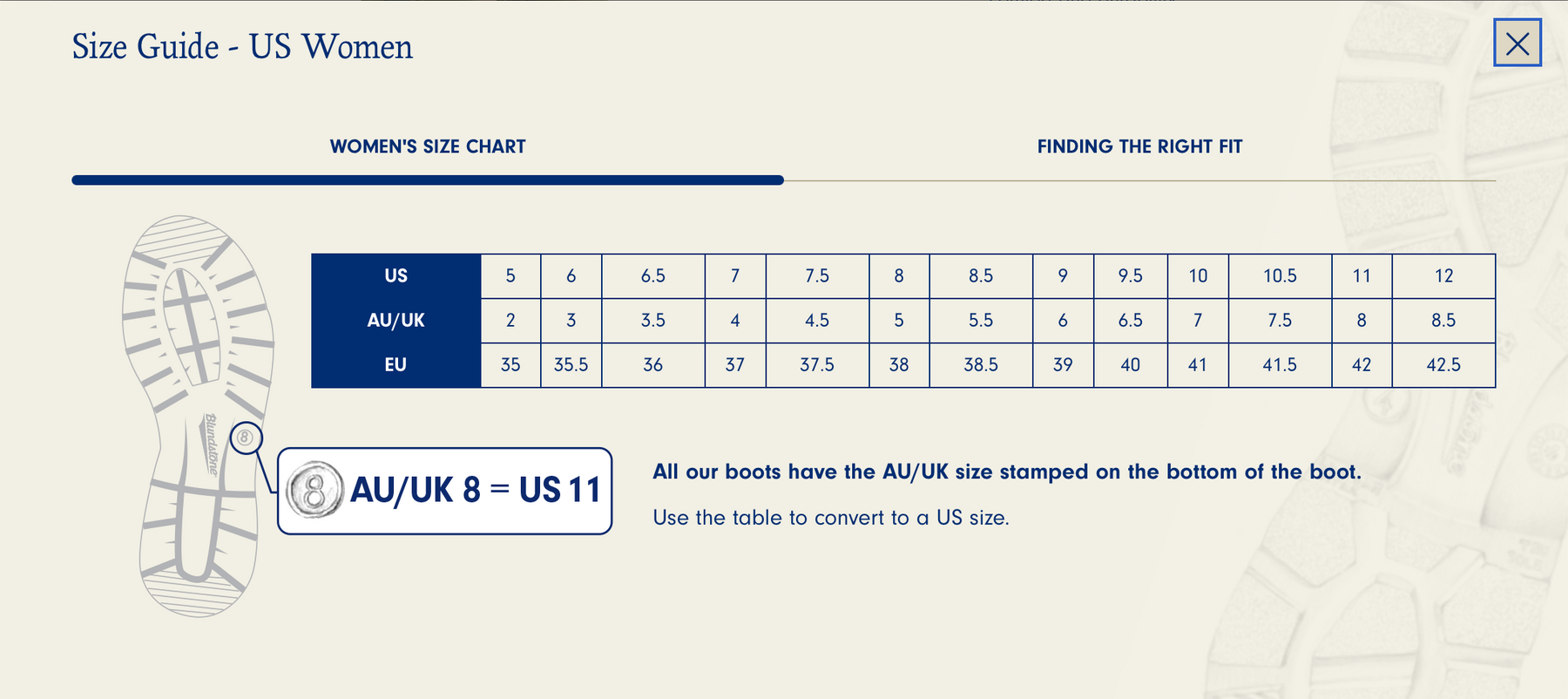Select US size 5 cell
This screenshot has width=1568, height=699.
tap(510, 276)
